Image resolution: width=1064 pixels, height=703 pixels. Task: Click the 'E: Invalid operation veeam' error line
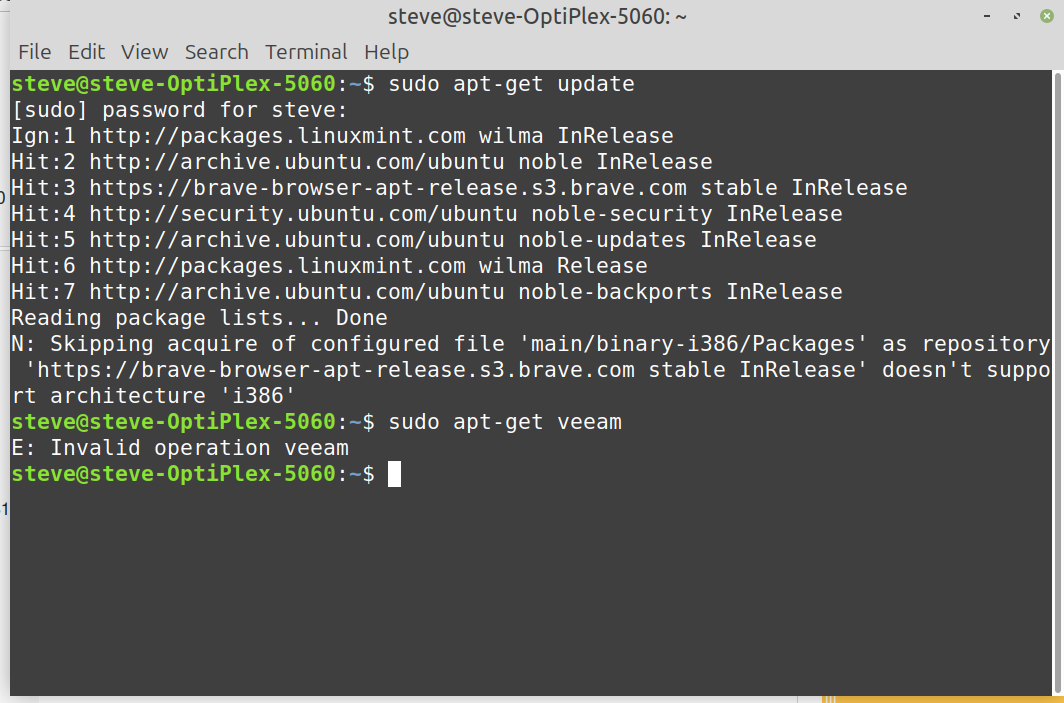pyautogui.click(x=180, y=448)
